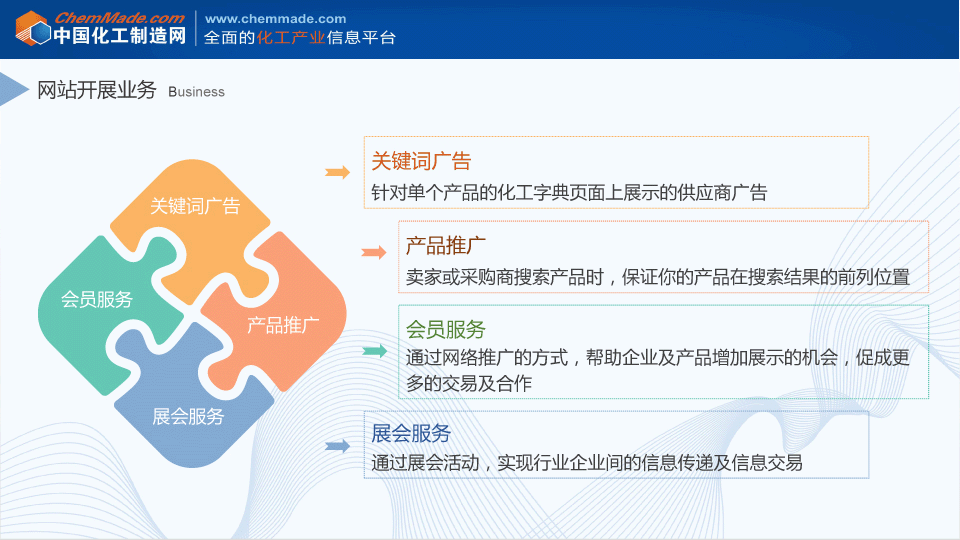This screenshot has width=960, height=540.
Task: Click the blue 展会服务 card heading
Action: click(x=411, y=433)
